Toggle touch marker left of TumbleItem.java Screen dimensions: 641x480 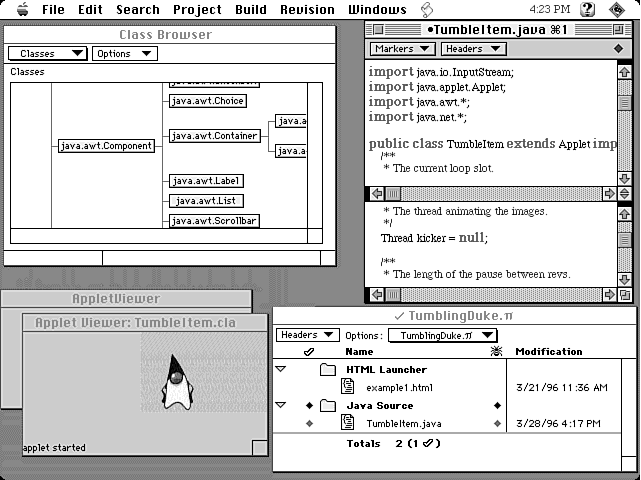[309, 423]
